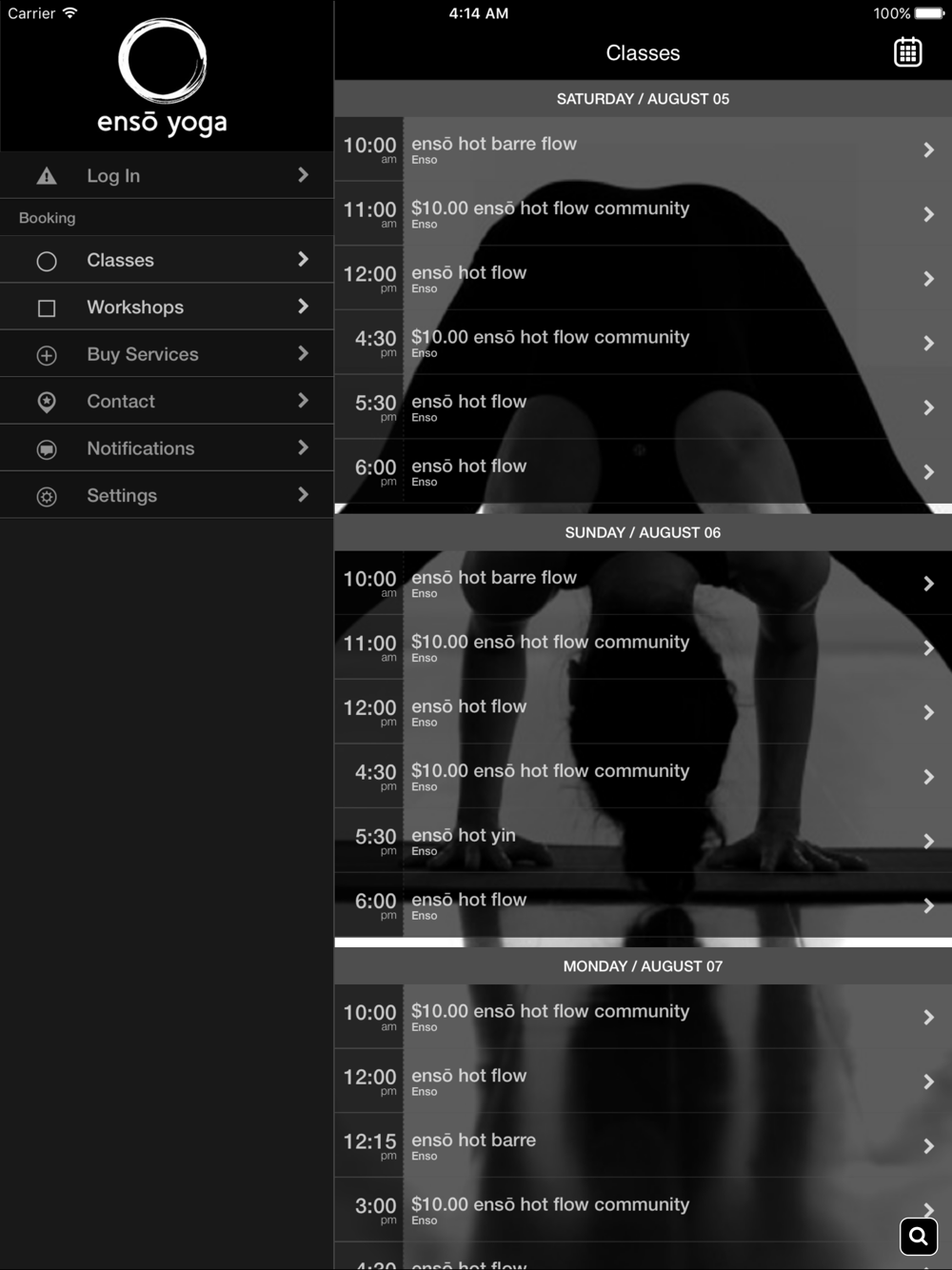
Task: Select Saturday 12:00 pm ensō hot flow
Action: 643,278
